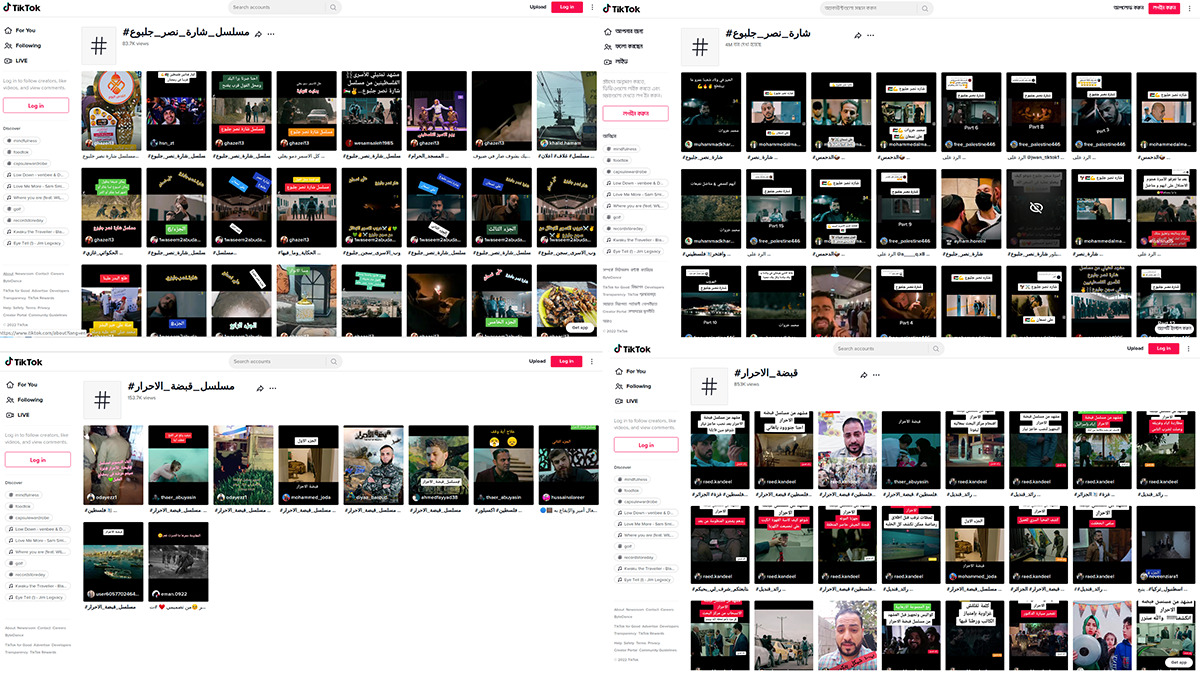This screenshot has height=675, width=1200.
Task: Open the three-dot header menu on the 85.9K-views page
Action: (1188, 349)
